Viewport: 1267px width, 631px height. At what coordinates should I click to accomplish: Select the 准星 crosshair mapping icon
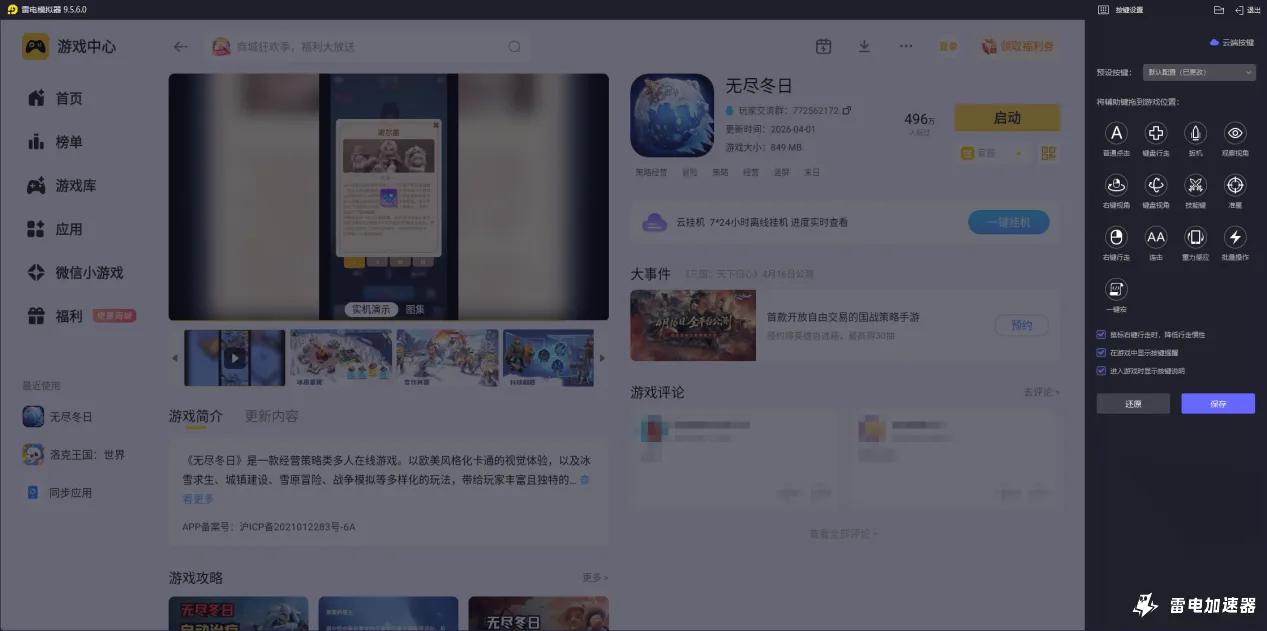pos(1235,184)
